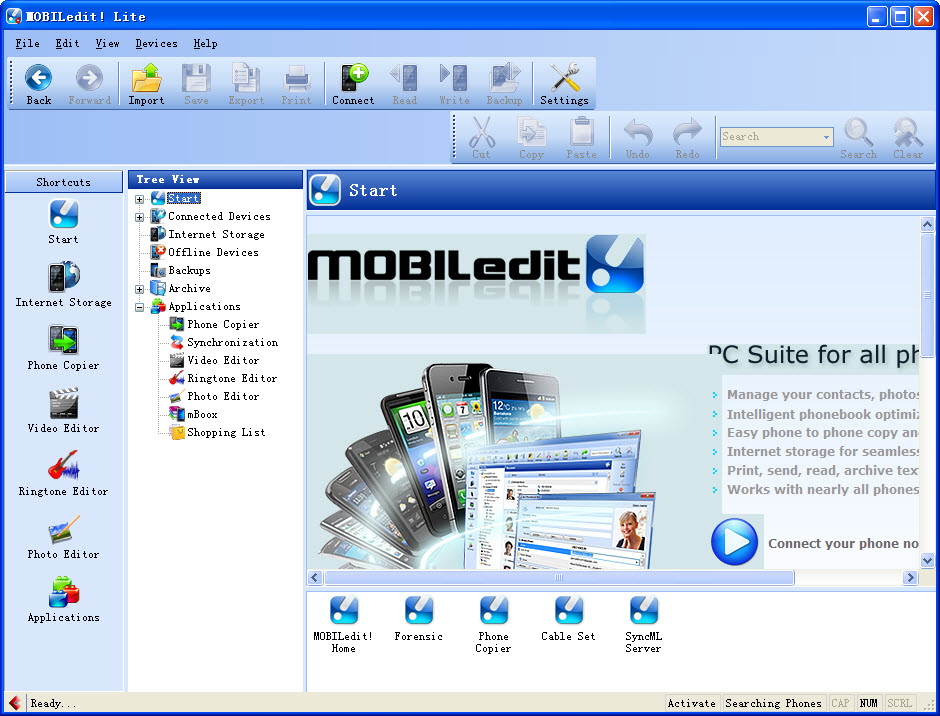Open the Help menu
Image resolution: width=940 pixels, height=716 pixels.
point(205,43)
